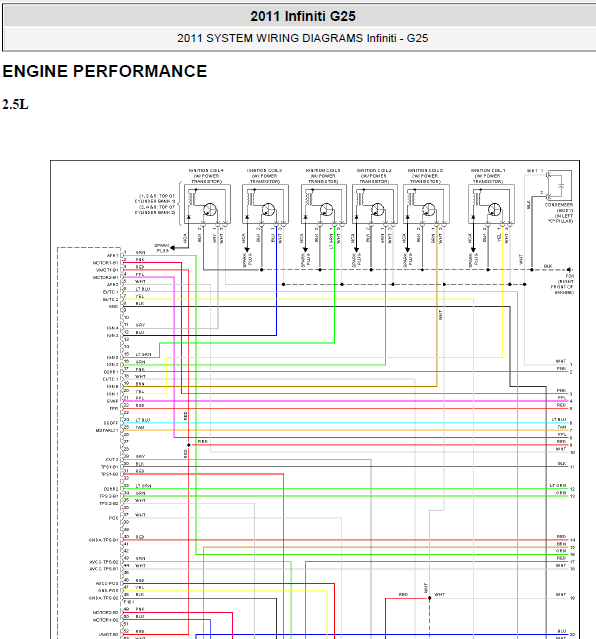Select the 2011 SYSTEM WIRING DIAGRAMS subtitle
The width and height of the screenshot is (596, 639).
(302, 38)
